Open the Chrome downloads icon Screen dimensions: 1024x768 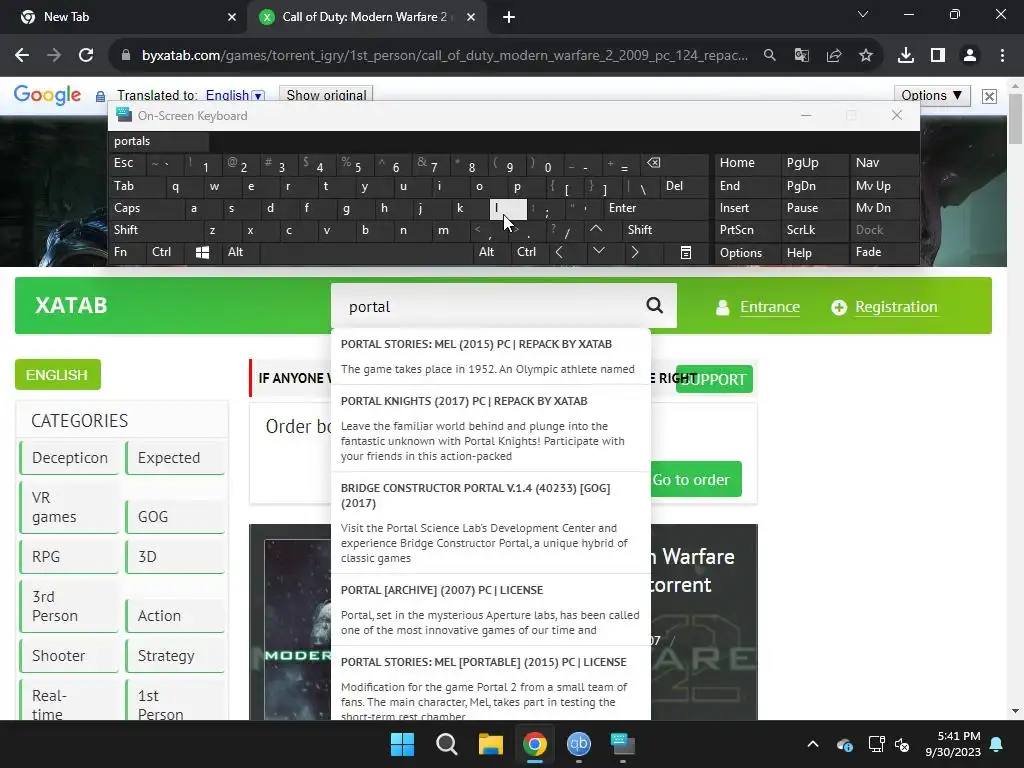(x=905, y=56)
